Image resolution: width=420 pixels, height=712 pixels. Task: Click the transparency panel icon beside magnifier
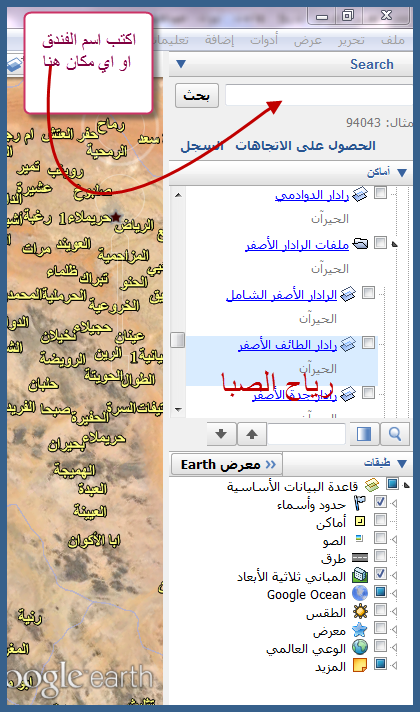(364, 435)
